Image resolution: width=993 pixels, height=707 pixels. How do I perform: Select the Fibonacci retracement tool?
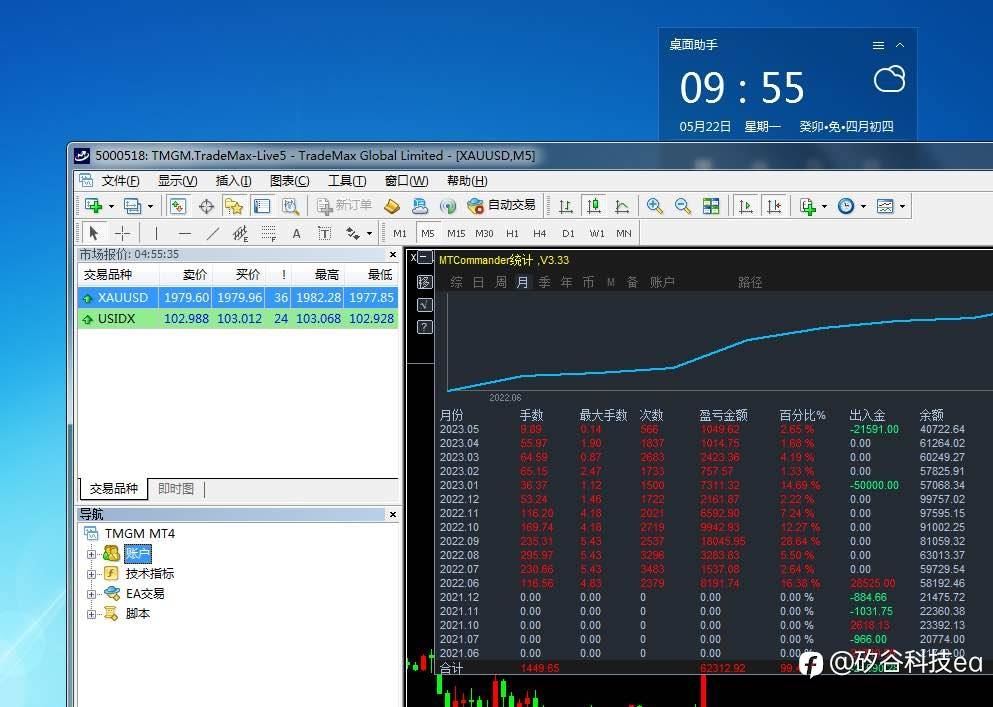click(x=269, y=233)
